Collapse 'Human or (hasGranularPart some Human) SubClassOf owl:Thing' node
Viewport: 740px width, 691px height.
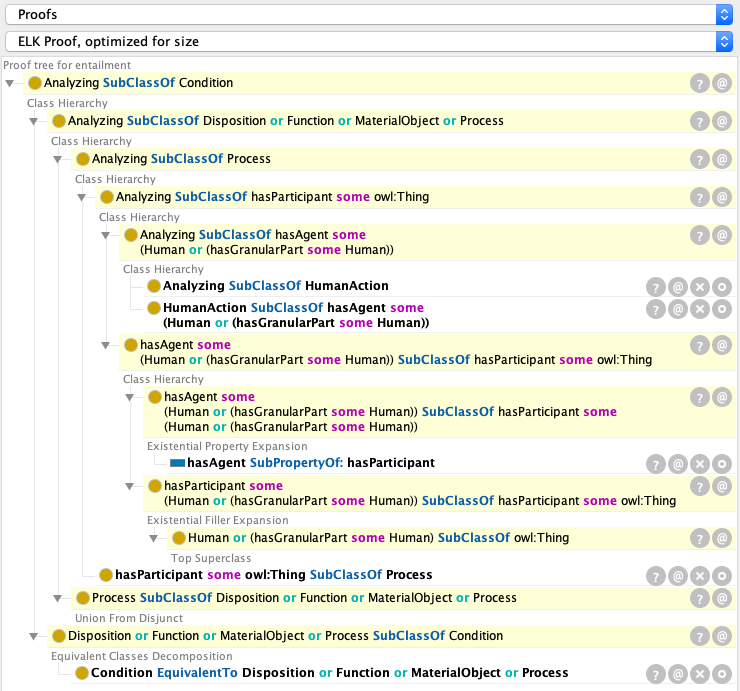pos(154,538)
